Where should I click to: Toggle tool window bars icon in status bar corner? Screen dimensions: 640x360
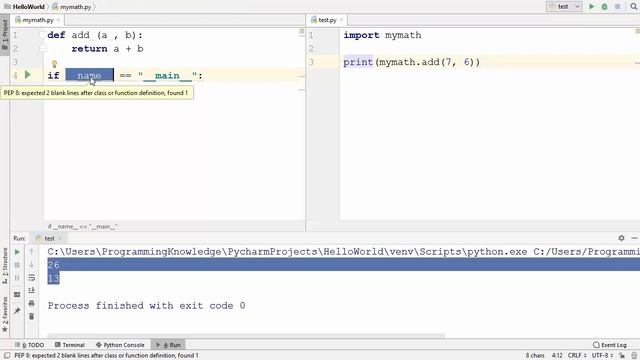point(7,356)
